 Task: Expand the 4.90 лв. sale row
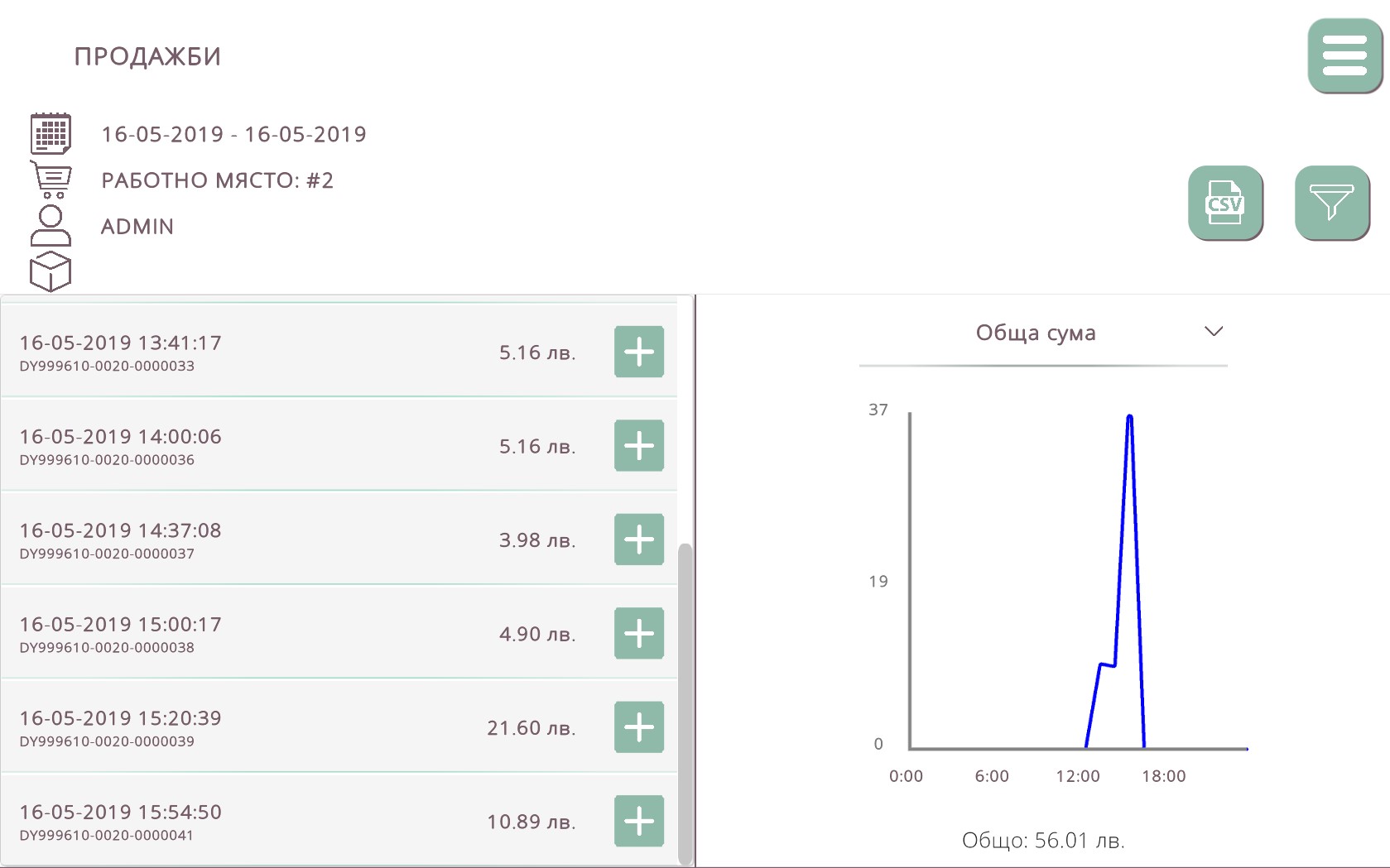pyautogui.click(x=638, y=633)
